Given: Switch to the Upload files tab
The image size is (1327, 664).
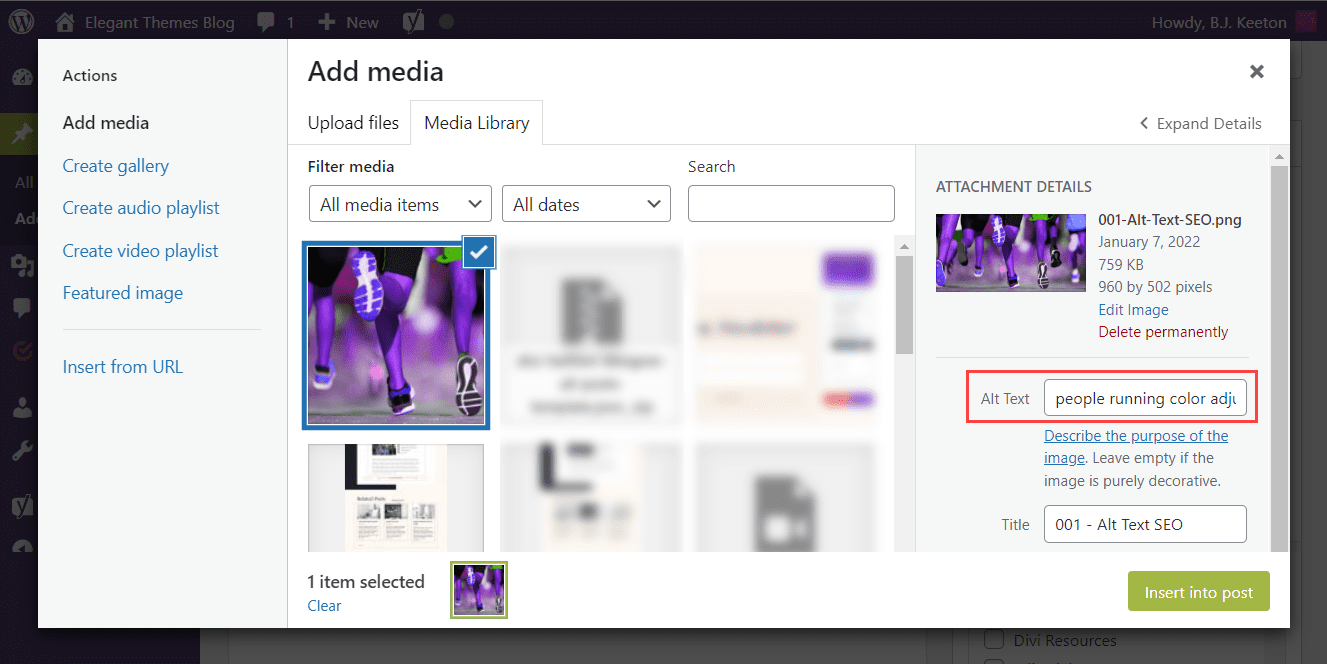Looking at the screenshot, I should 352,122.
